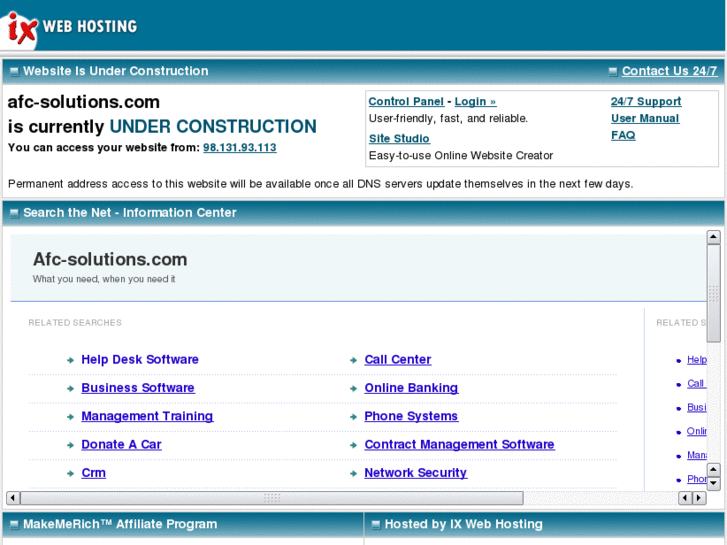Image resolution: width=727 pixels, height=545 pixels.
Task: Click arrow icon beside Business Software
Action: click(70, 388)
